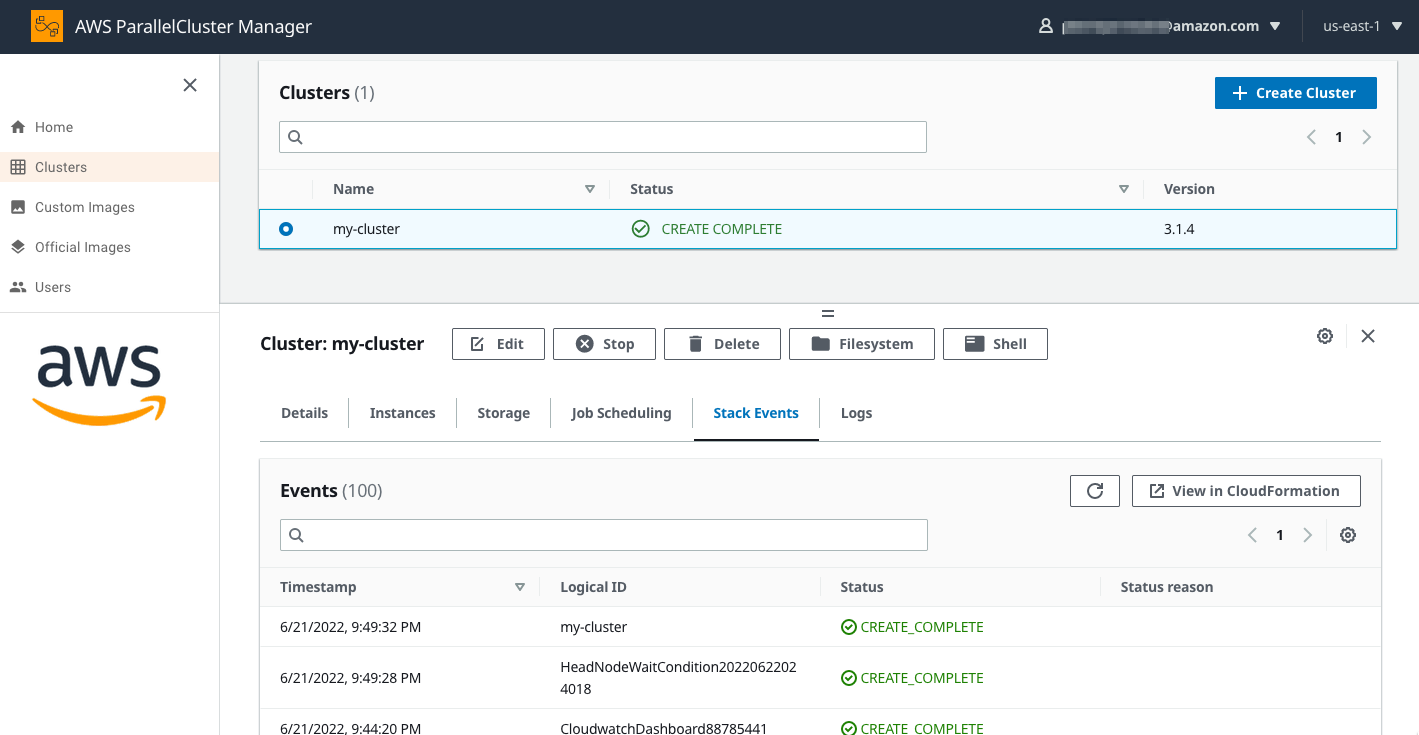Click the Users people icon in sidebar
This screenshot has height=735, width=1419.
tap(18, 287)
